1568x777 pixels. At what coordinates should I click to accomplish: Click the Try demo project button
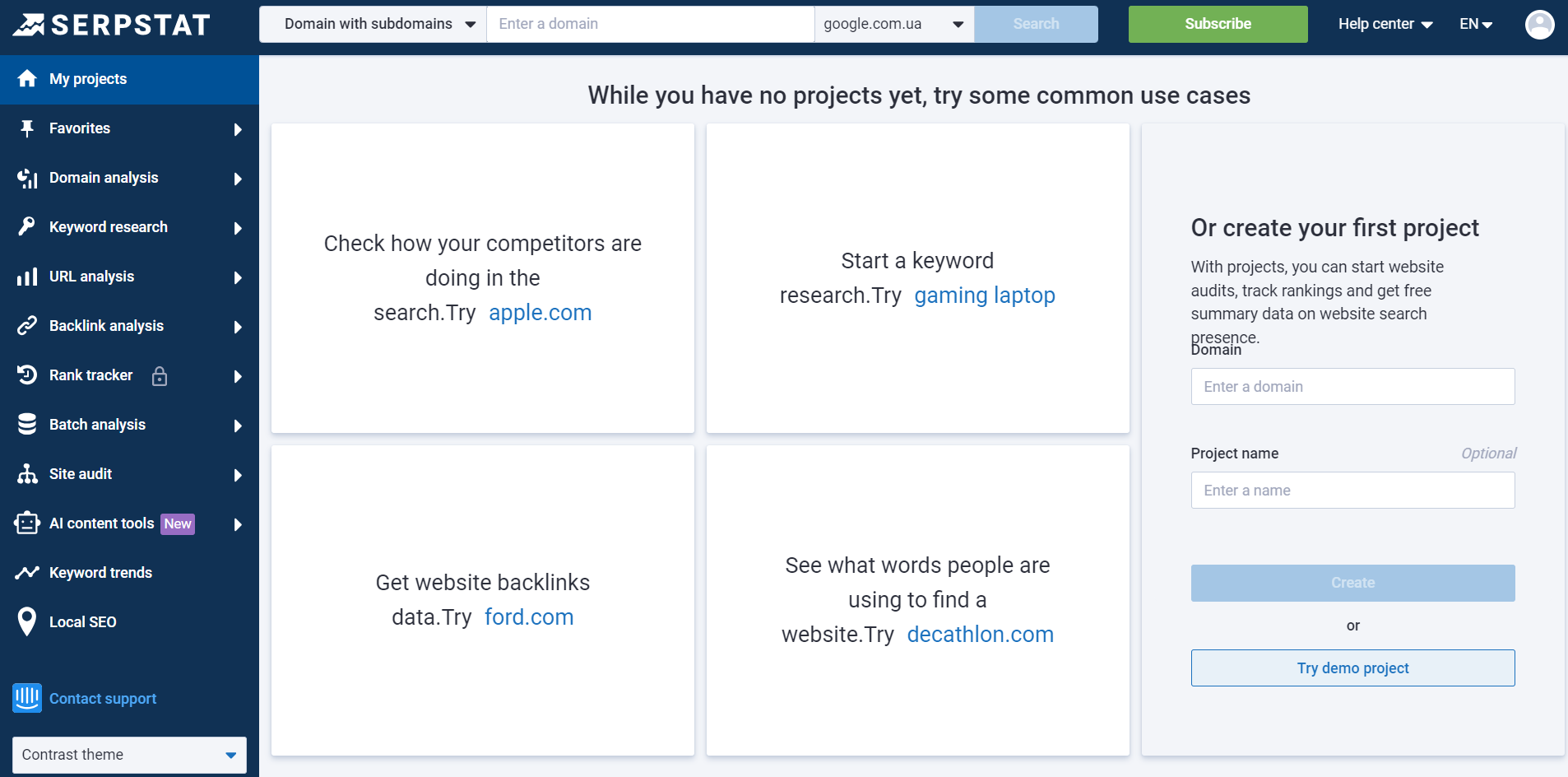(1352, 668)
